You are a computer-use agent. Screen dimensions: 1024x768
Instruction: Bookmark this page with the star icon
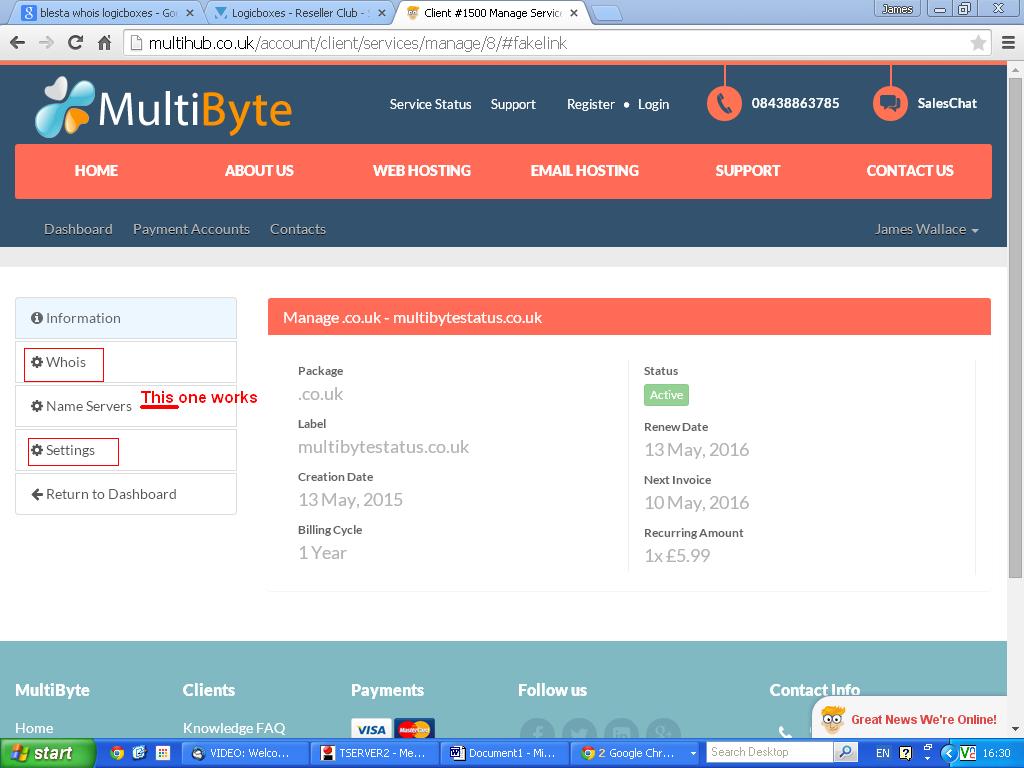click(978, 43)
